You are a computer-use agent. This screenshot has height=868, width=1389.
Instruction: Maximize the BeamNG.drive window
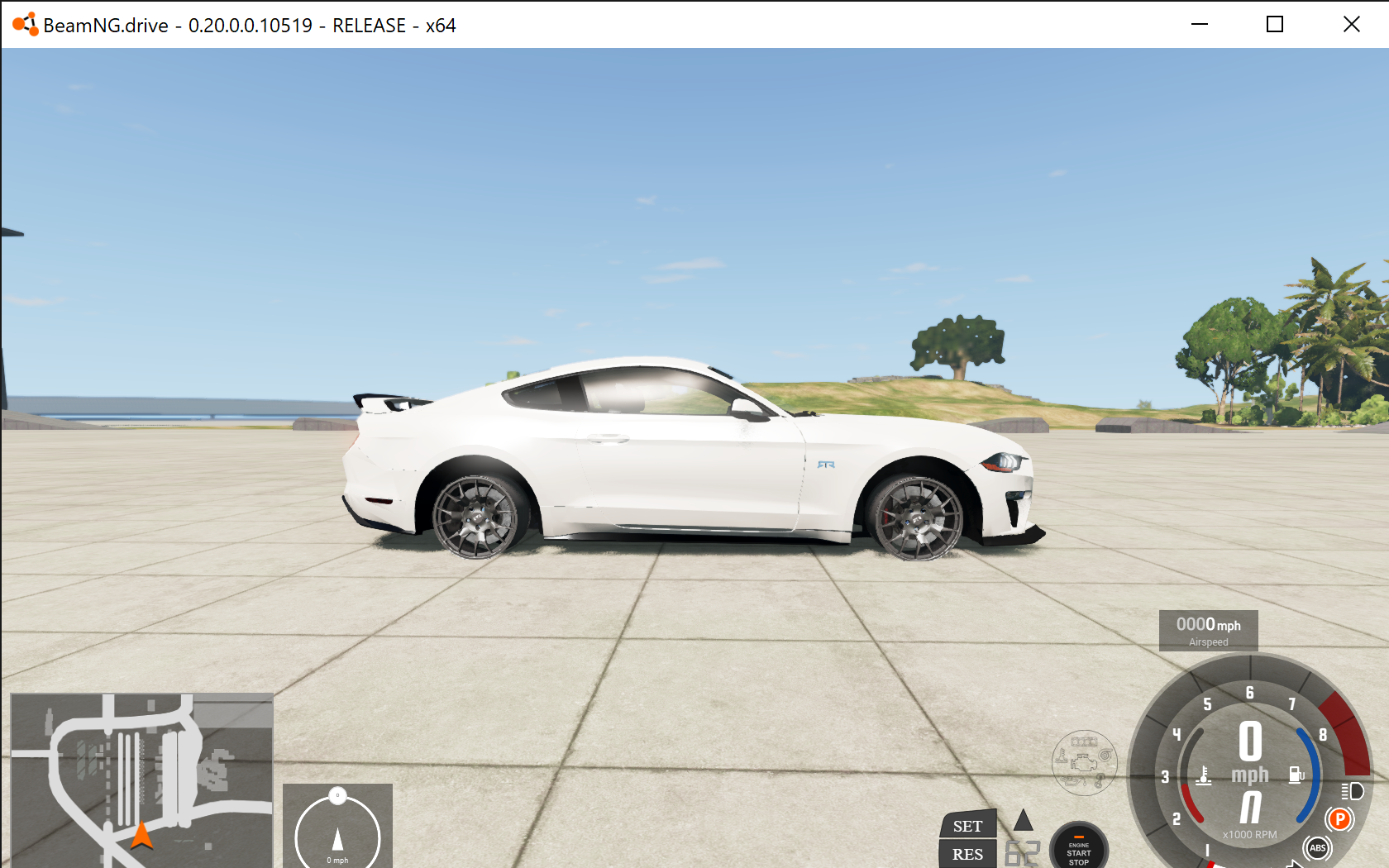point(1275,25)
